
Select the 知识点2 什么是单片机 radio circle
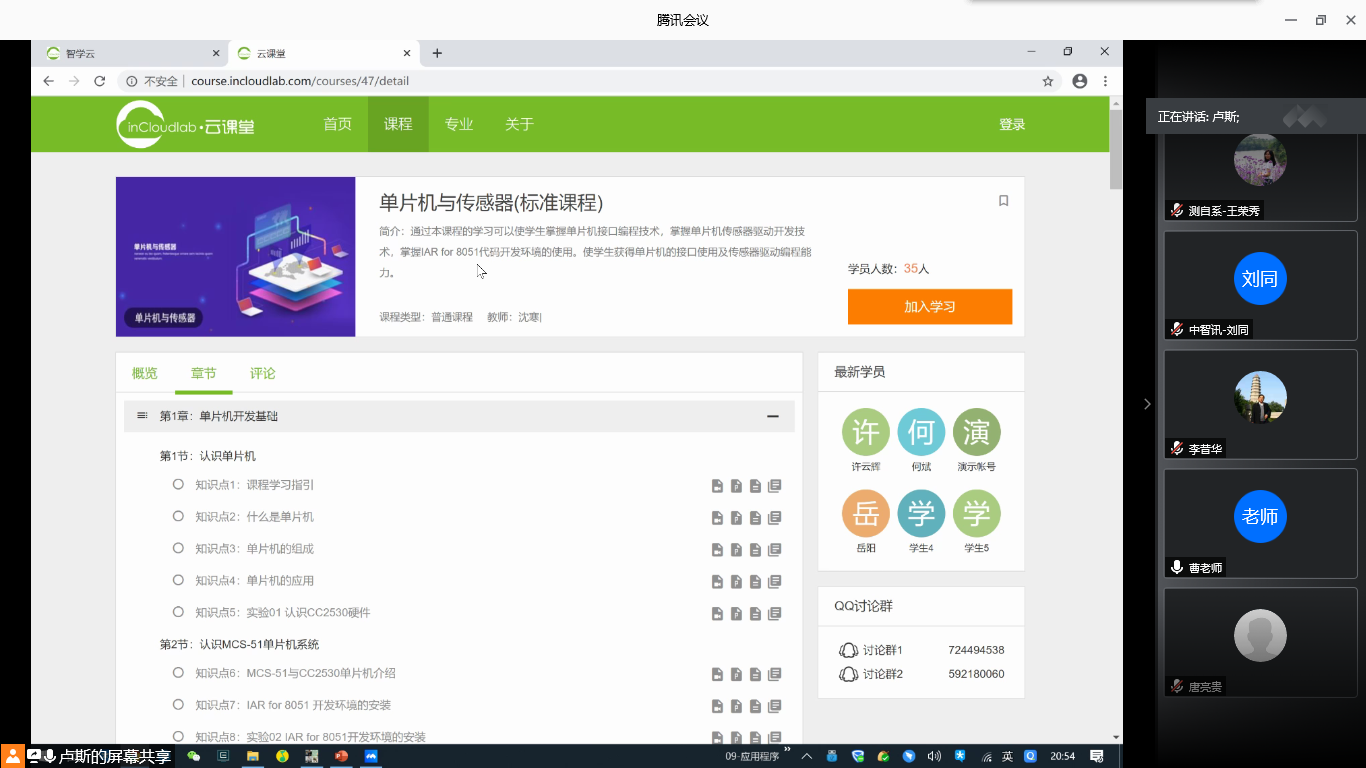tap(178, 517)
